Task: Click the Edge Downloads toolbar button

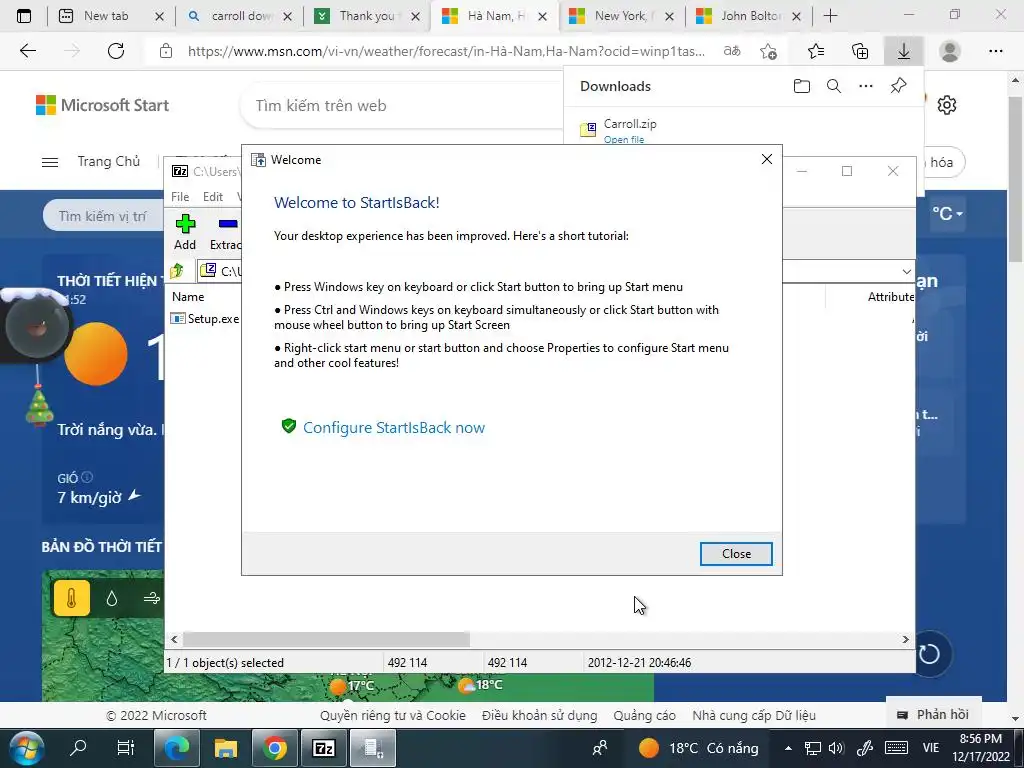Action: [904, 51]
